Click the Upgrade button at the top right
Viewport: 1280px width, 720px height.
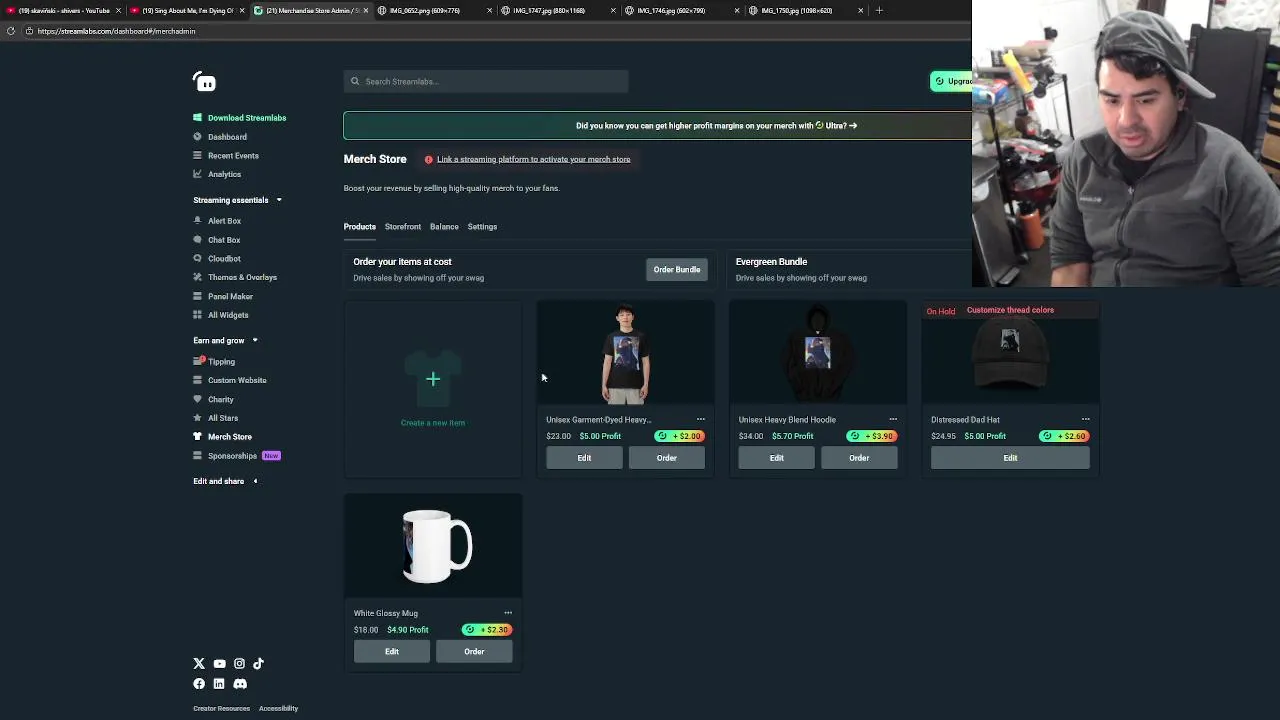pyautogui.click(x=951, y=81)
